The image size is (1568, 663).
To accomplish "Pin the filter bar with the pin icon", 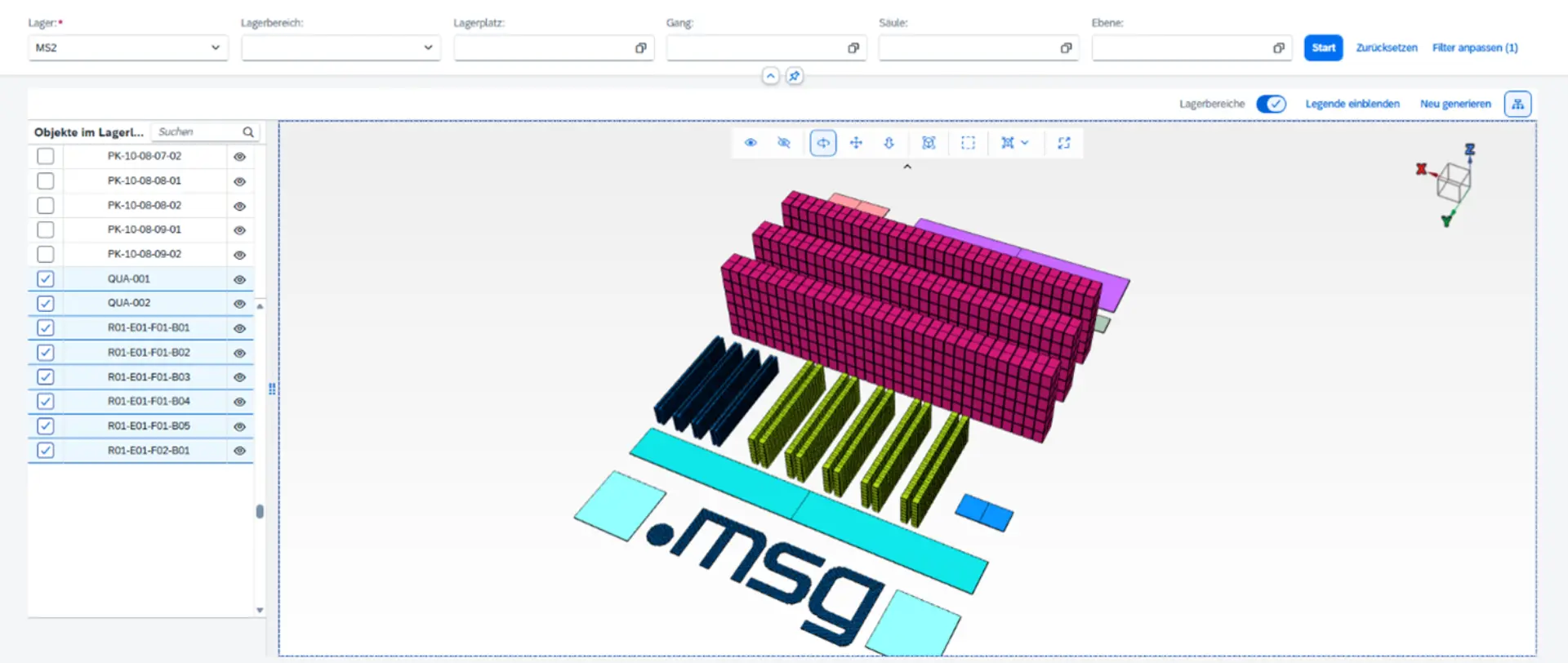I will 794,76.
